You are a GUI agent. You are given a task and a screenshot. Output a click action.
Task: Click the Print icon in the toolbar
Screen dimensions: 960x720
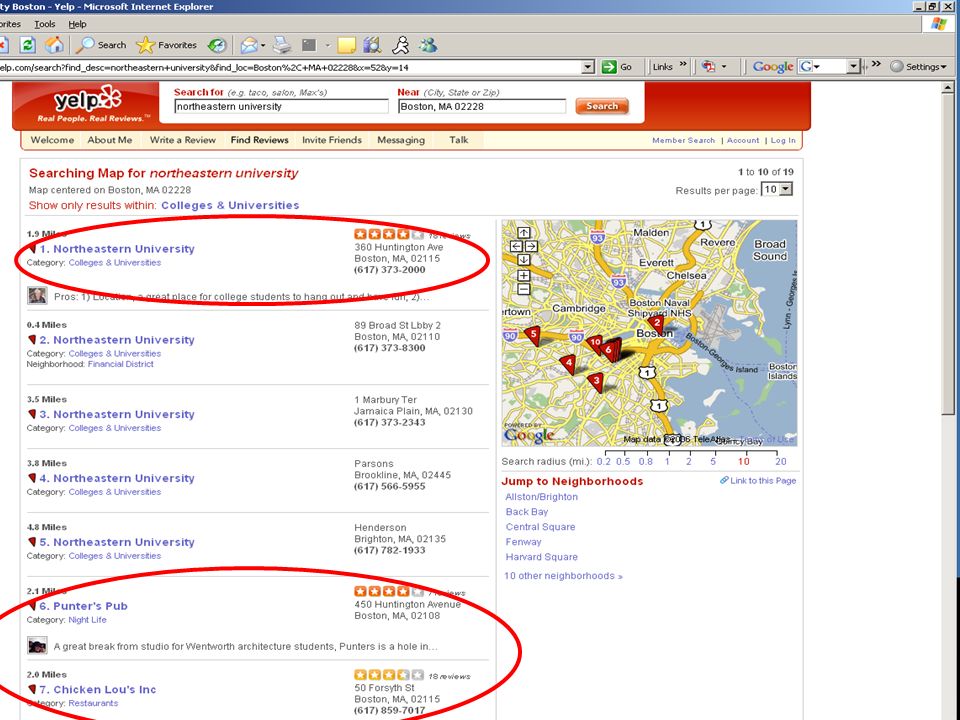coord(282,45)
